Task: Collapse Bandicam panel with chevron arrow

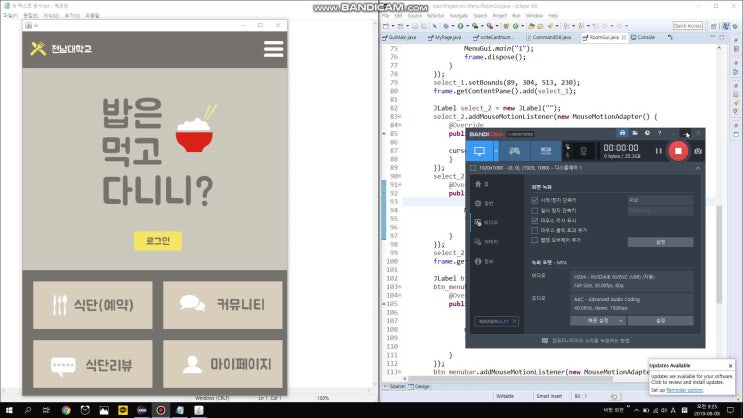Action: click(x=698, y=168)
